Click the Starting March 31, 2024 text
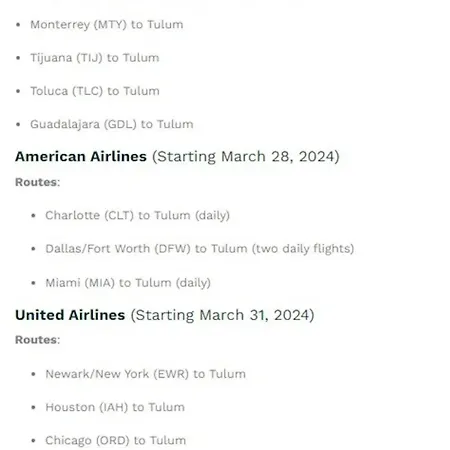 [x=222, y=315]
